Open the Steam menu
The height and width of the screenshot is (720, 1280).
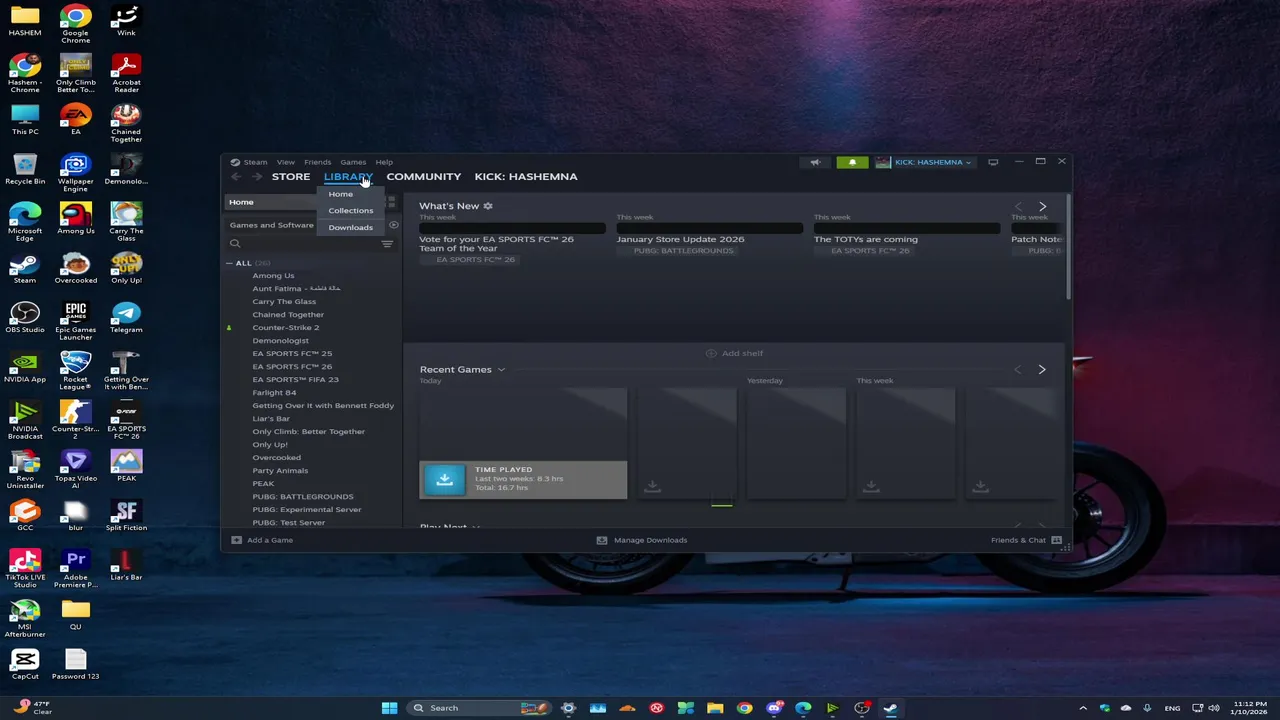pyautogui.click(x=256, y=162)
